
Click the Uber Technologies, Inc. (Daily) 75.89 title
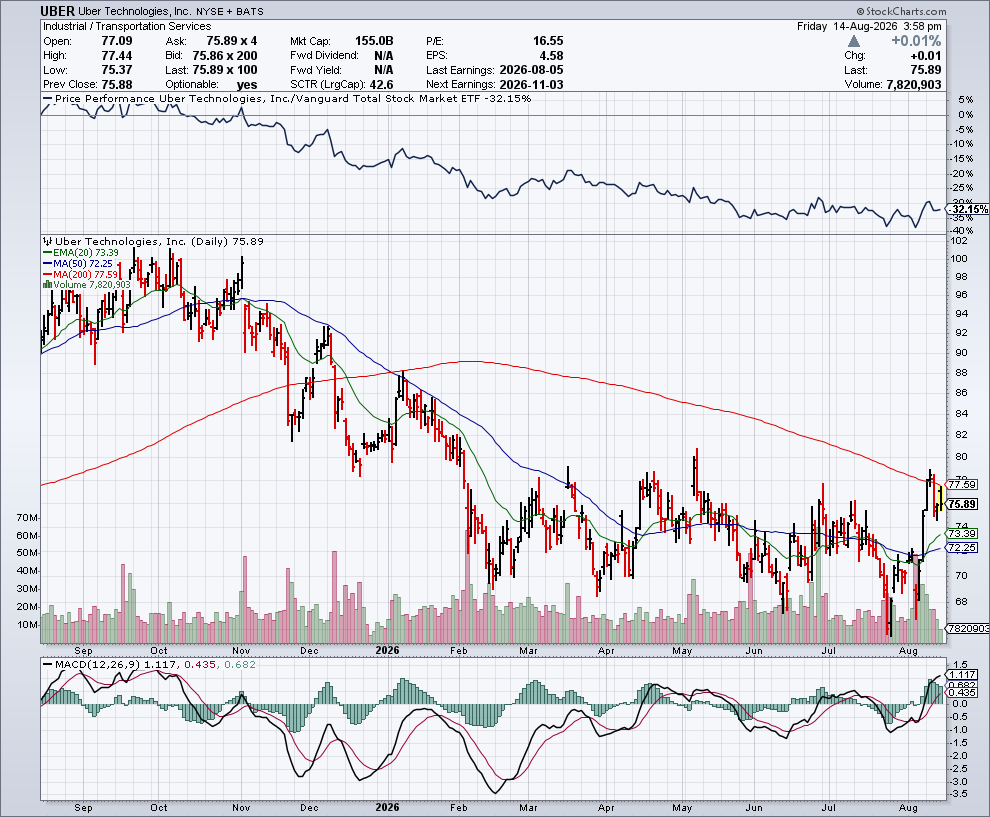point(159,241)
